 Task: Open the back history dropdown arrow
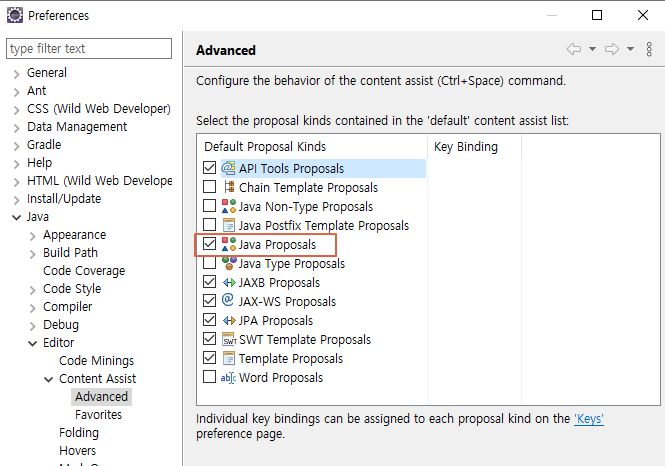click(592, 49)
